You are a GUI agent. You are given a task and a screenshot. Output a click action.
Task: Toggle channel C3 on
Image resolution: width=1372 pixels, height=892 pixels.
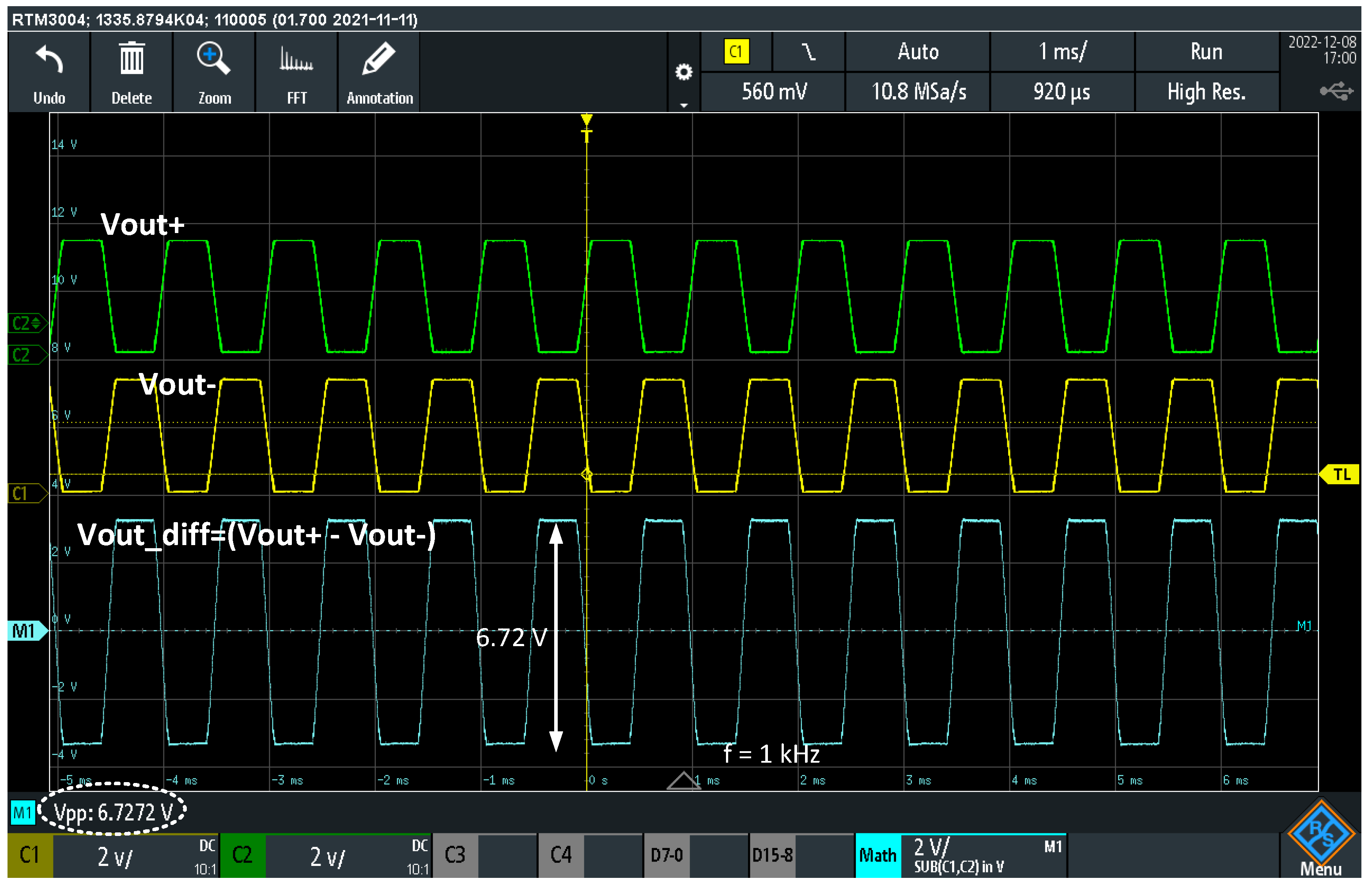tap(455, 855)
